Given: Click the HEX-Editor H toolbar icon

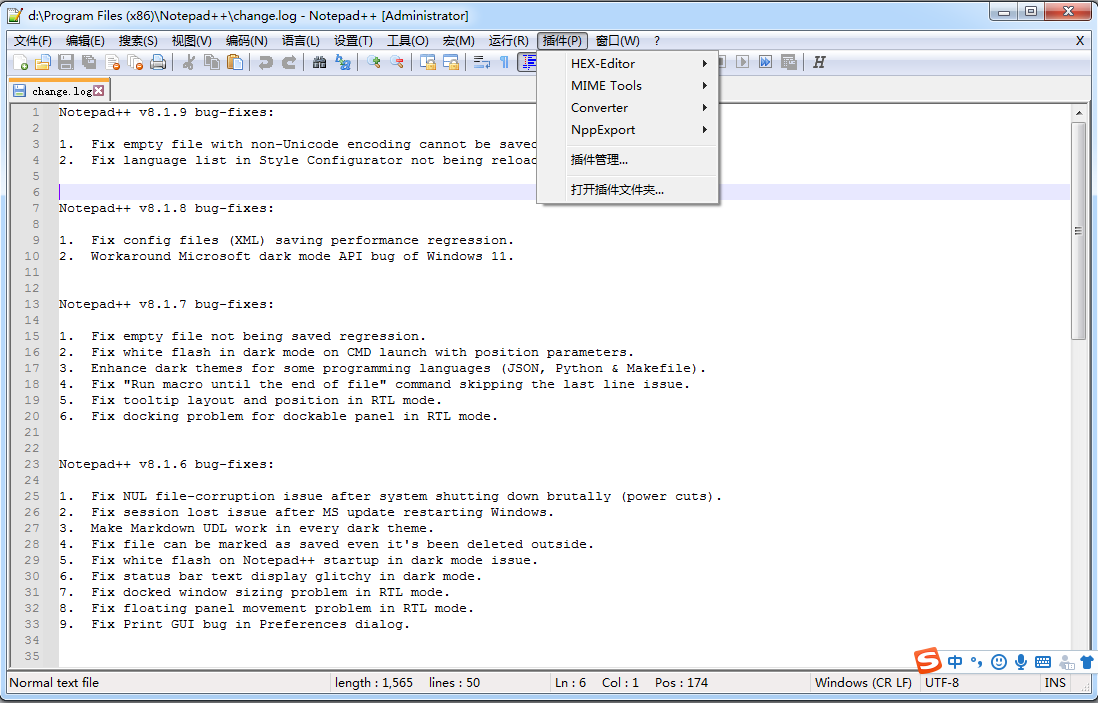Looking at the screenshot, I should 819,63.
